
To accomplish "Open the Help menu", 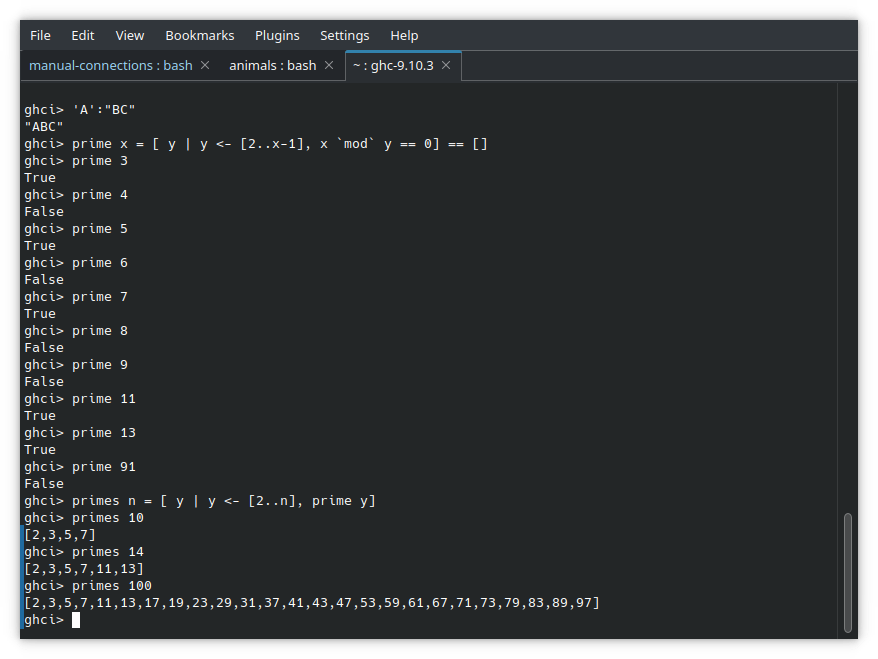I will coord(404,35).
